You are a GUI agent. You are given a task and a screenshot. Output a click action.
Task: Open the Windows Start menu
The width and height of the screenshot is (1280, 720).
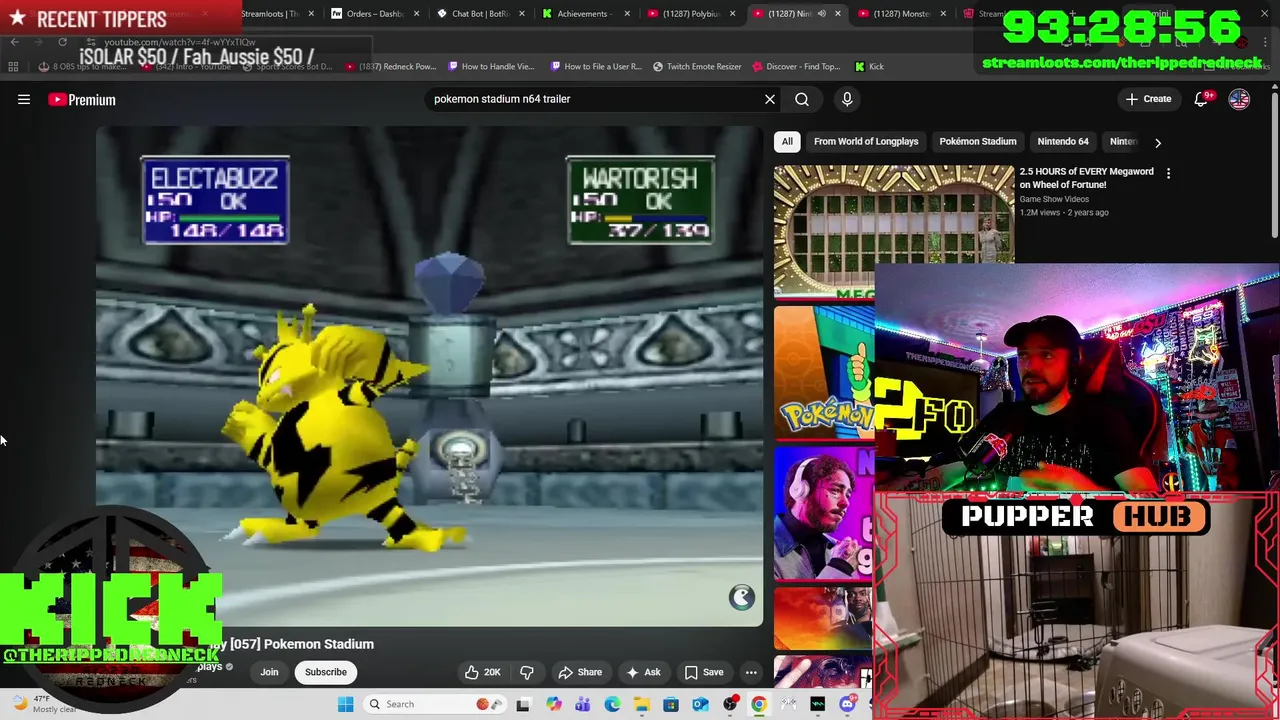coord(345,704)
